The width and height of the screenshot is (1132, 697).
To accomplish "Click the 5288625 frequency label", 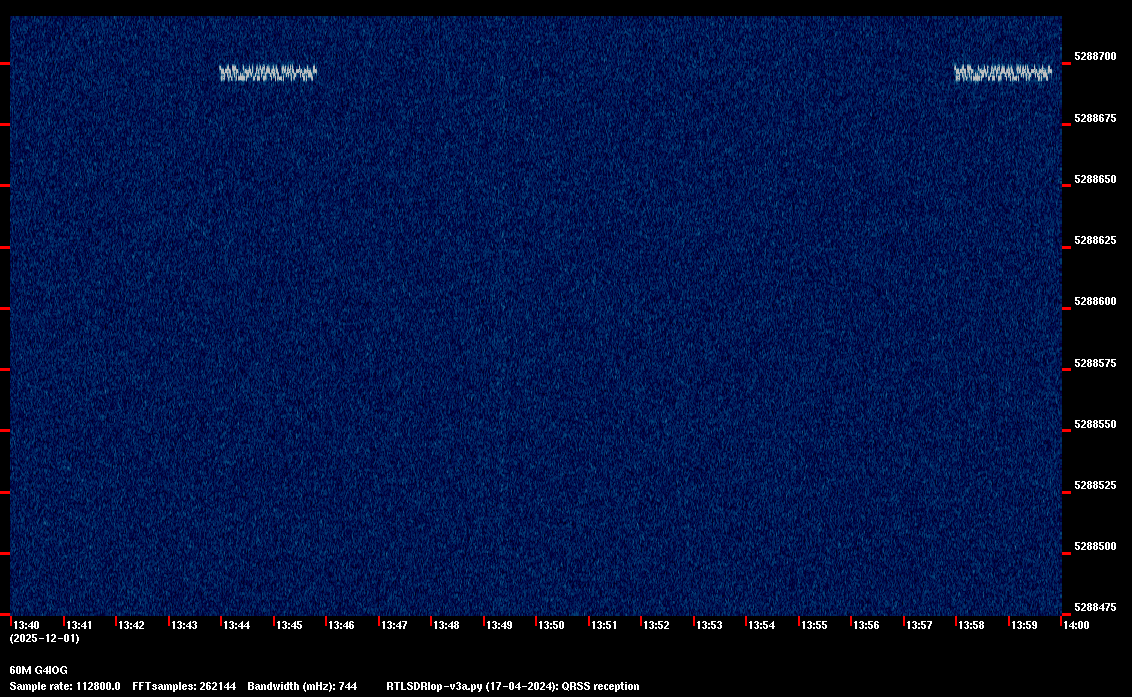I will [x=1095, y=241].
